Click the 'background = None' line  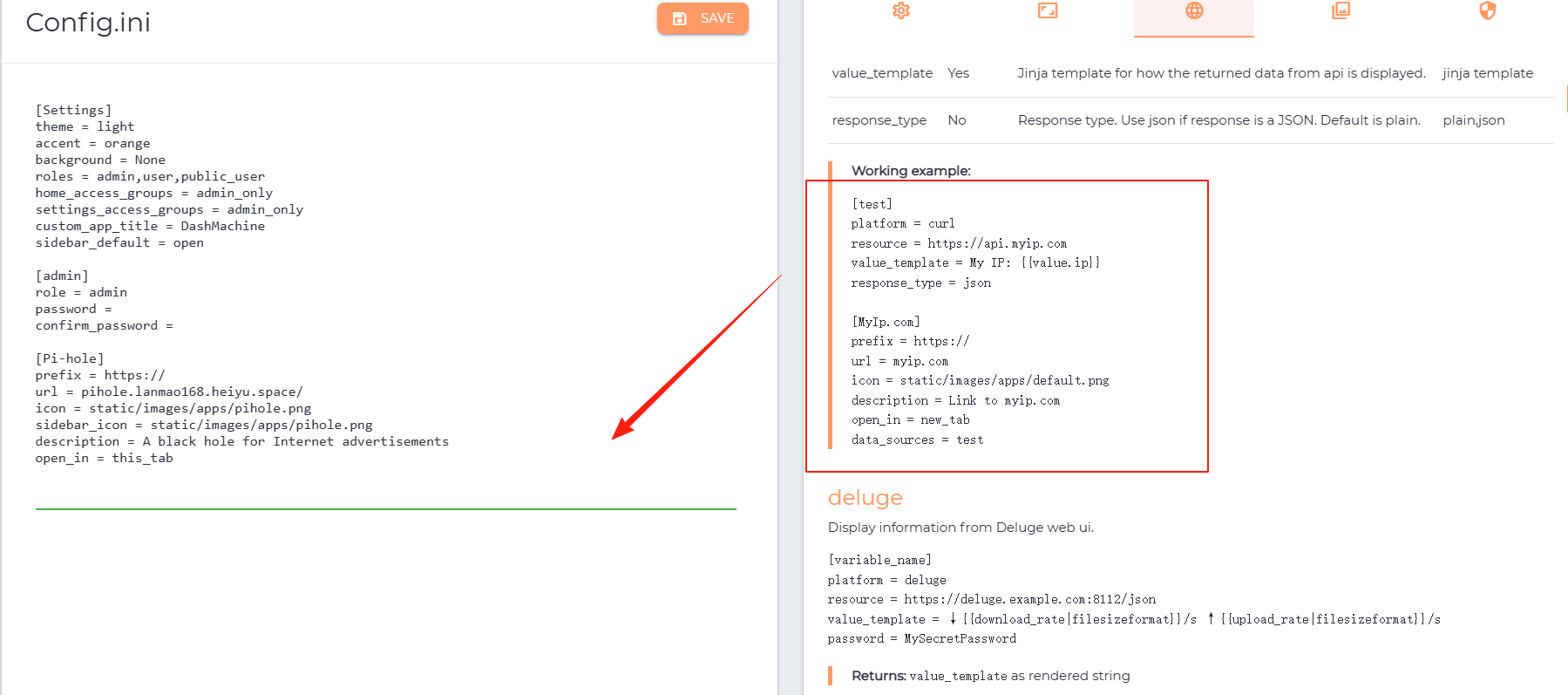point(100,160)
